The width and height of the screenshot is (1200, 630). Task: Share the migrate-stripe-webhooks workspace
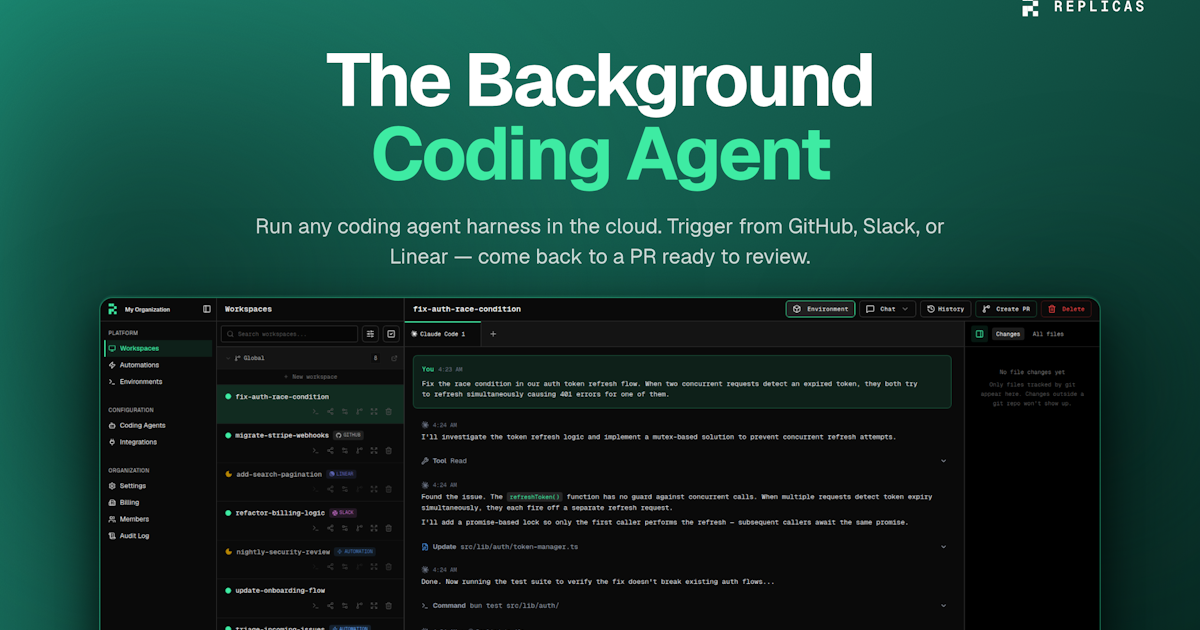[330, 450]
